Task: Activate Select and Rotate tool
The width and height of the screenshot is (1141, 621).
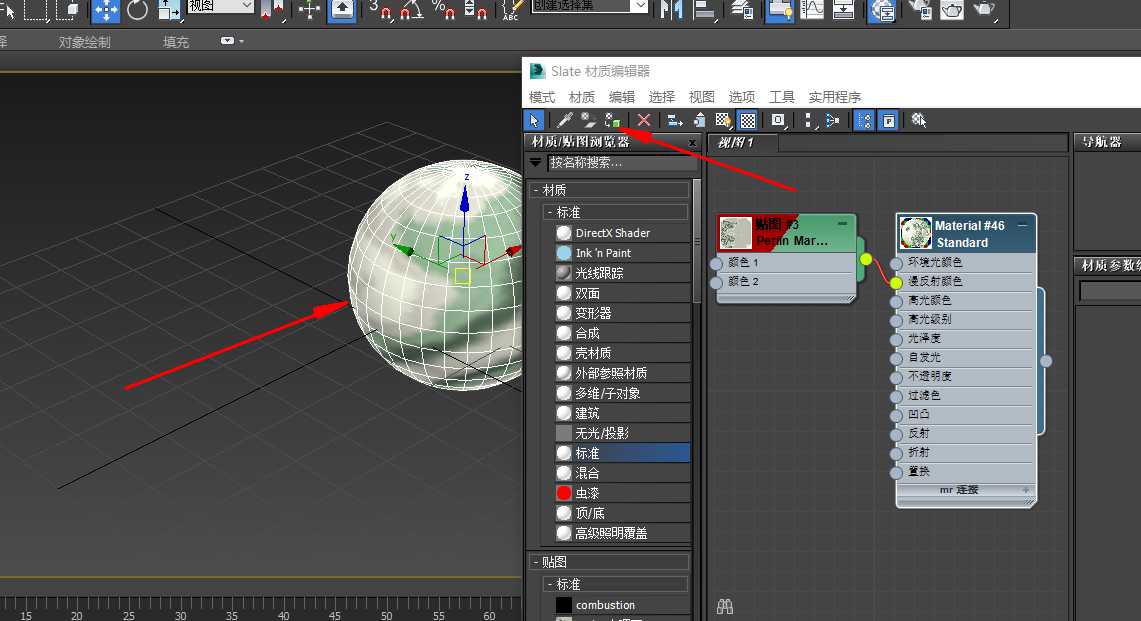Action: pos(138,10)
